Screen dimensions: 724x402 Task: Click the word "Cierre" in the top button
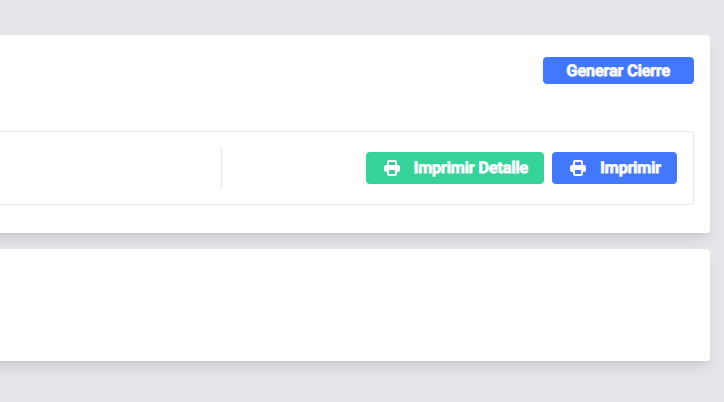coord(648,71)
